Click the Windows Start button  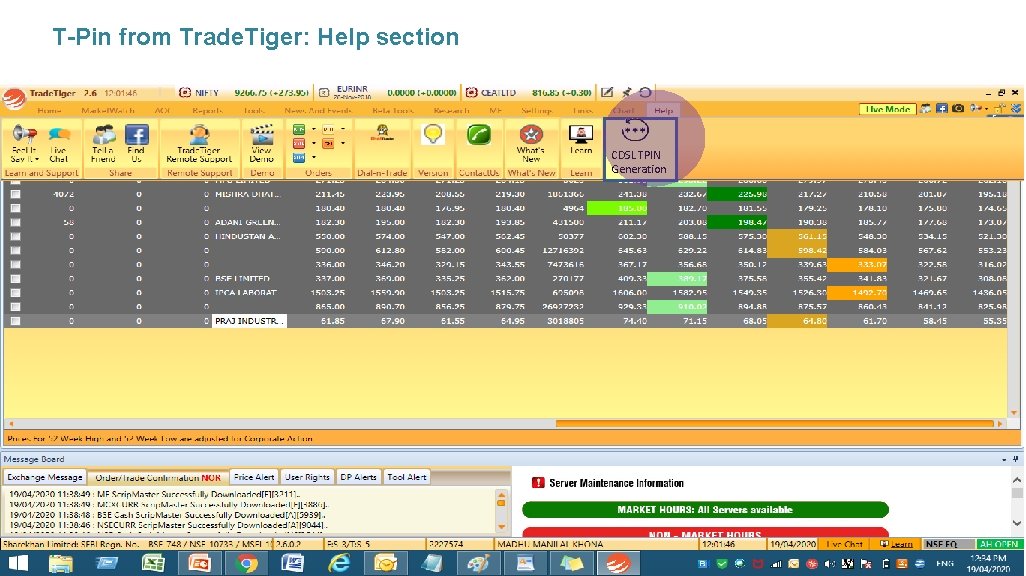(x=18, y=563)
